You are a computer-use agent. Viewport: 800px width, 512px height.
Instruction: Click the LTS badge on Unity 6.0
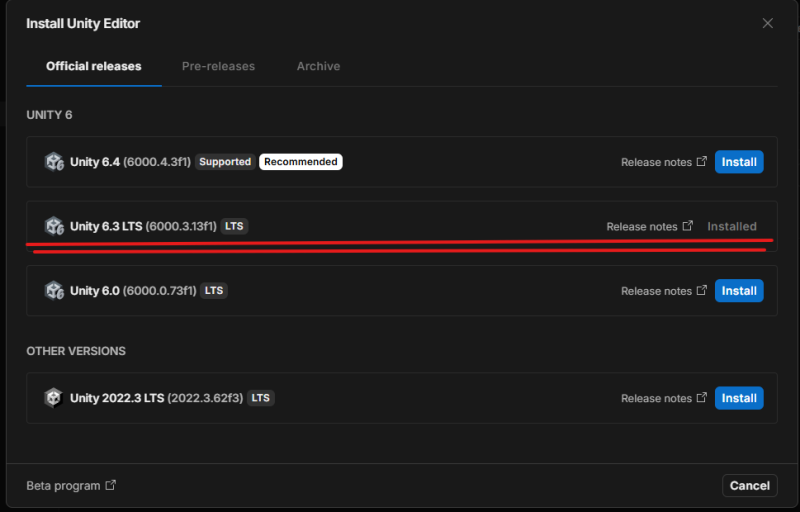coord(214,291)
